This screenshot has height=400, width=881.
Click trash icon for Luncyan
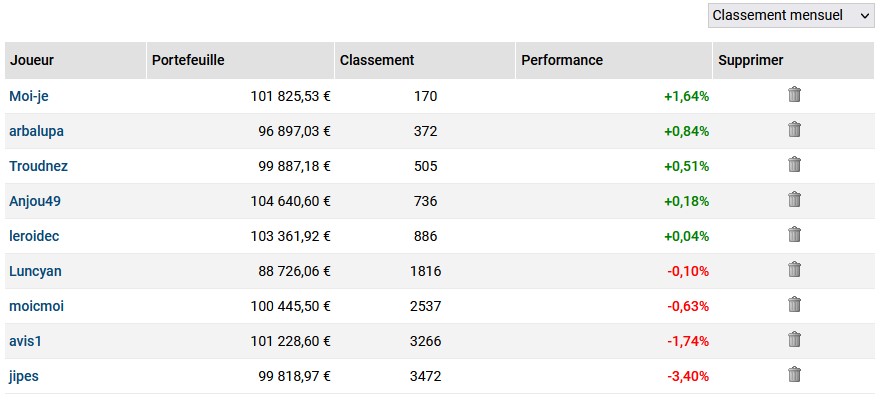[x=794, y=269]
